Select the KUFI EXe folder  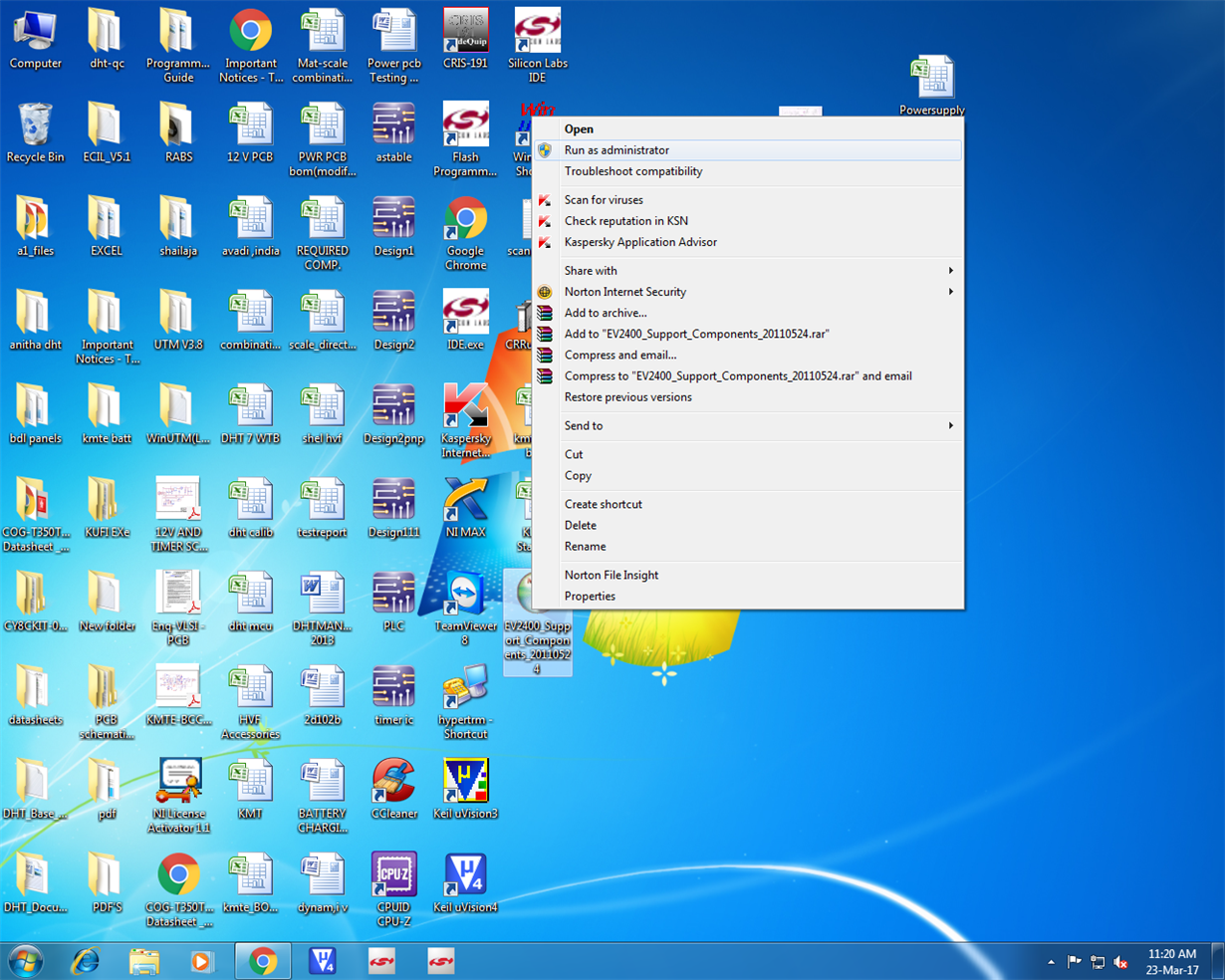pos(108,509)
